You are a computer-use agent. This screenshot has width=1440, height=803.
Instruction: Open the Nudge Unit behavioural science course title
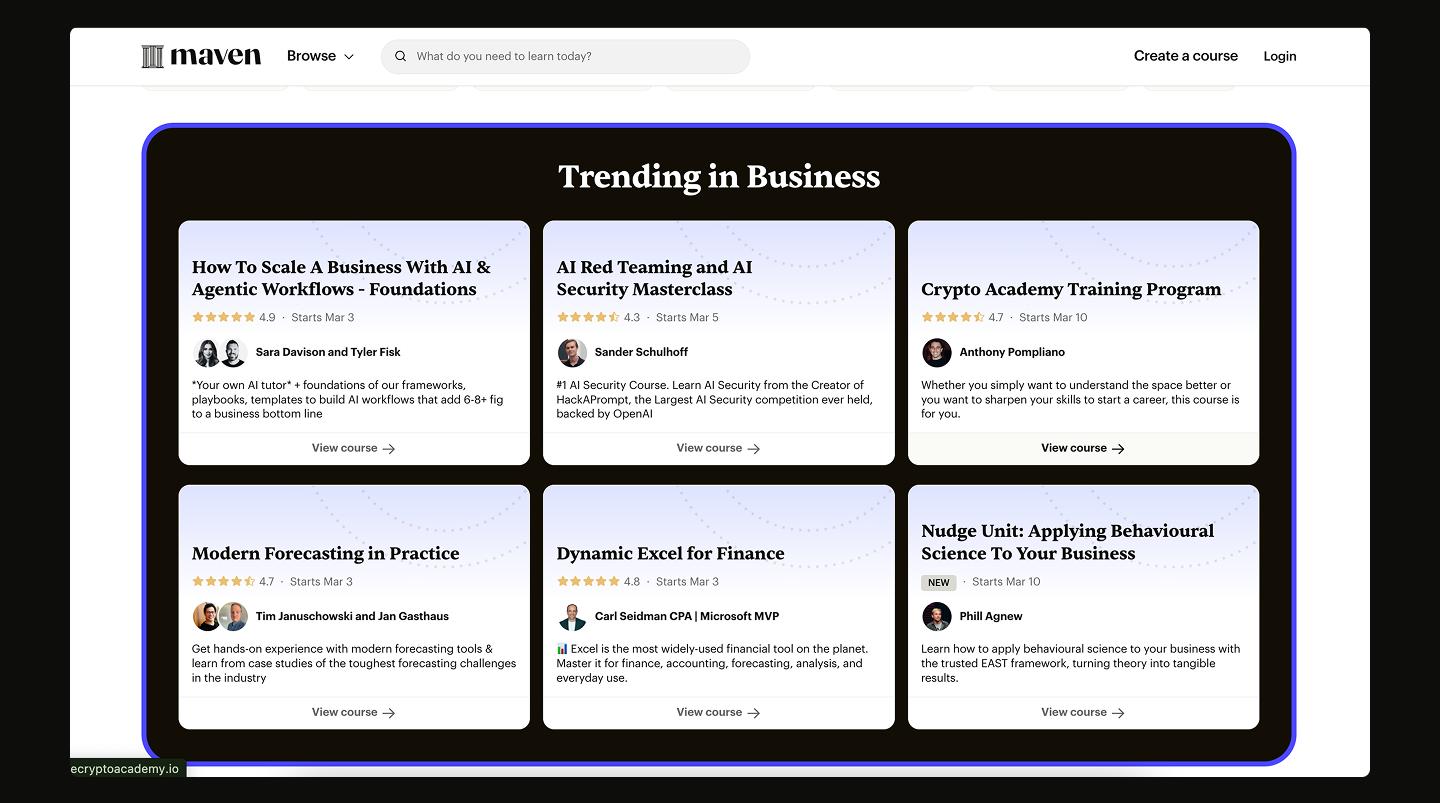click(x=1067, y=542)
